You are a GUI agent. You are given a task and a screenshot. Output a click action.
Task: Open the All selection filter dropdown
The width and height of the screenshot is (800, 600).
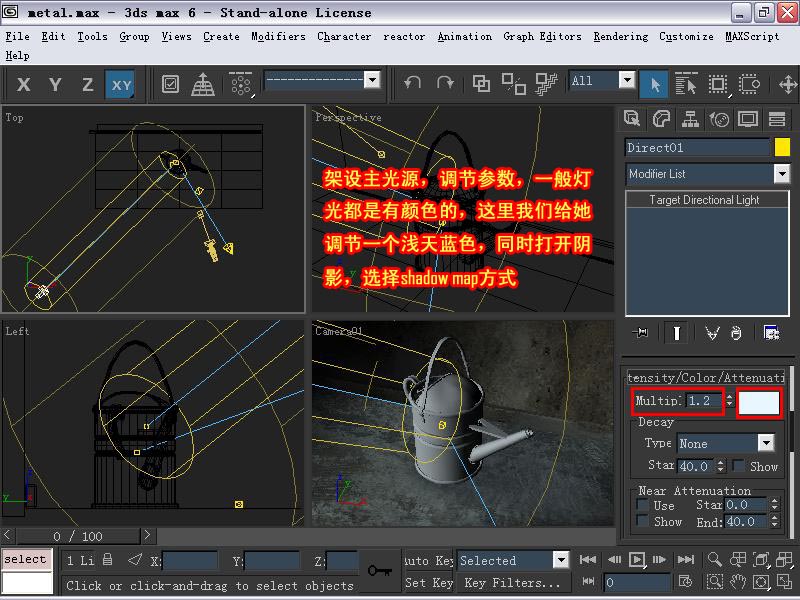click(x=627, y=81)
